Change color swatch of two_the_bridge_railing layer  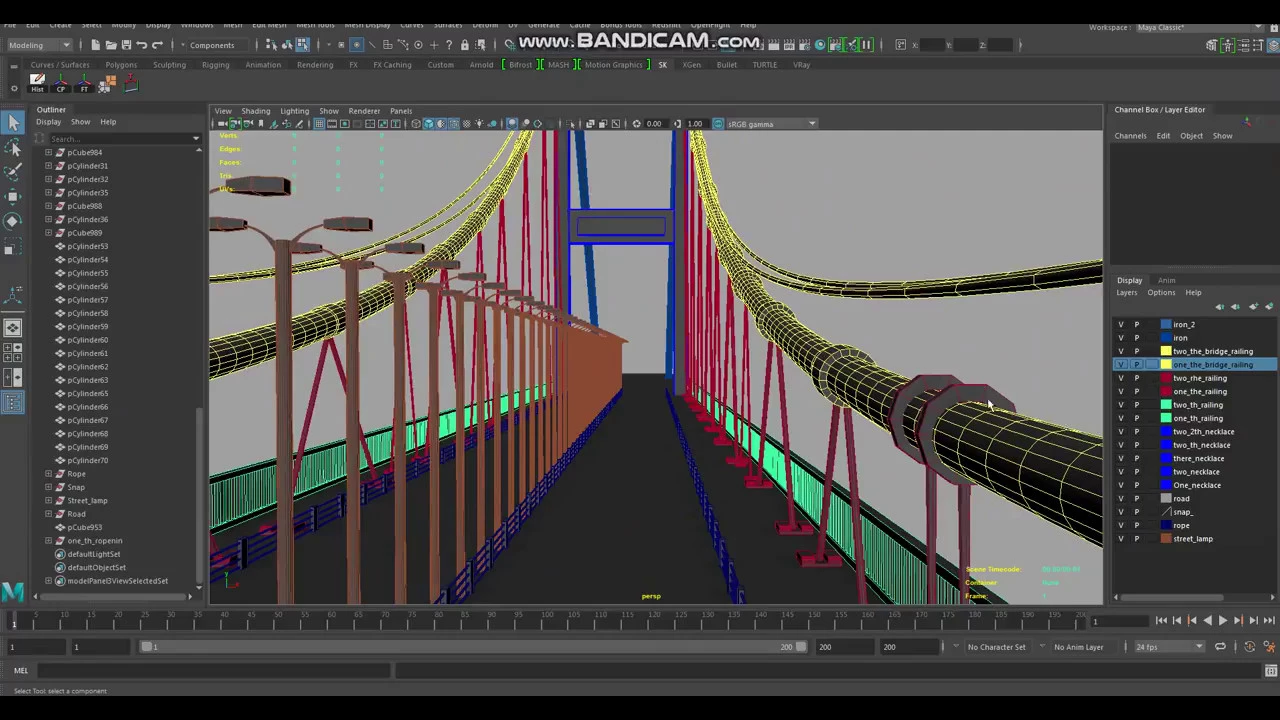coord(1165,352)
